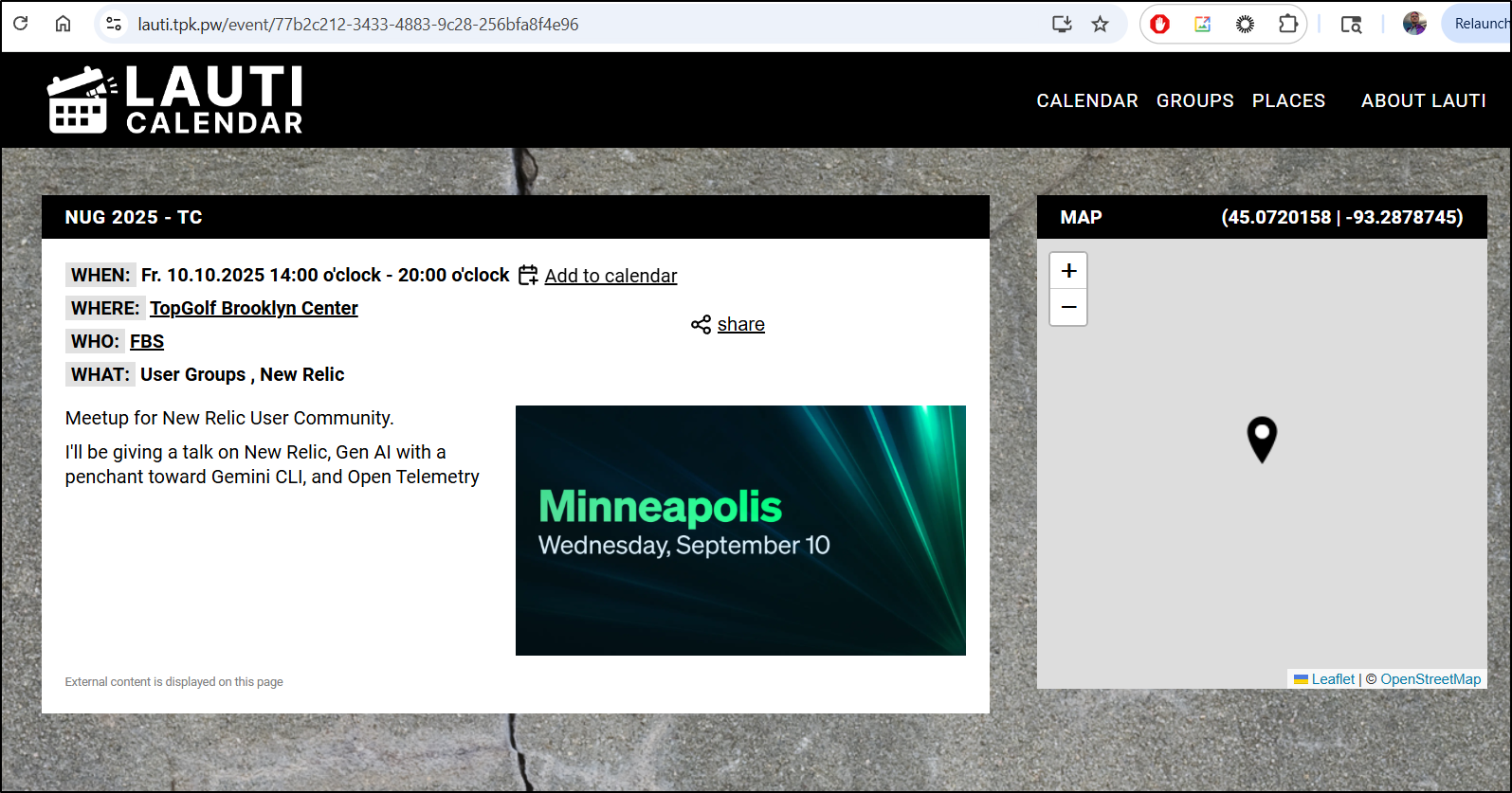Screen dimensions: 1512x793
Task: Click the Add to calendar link
Action: point(610,276)
